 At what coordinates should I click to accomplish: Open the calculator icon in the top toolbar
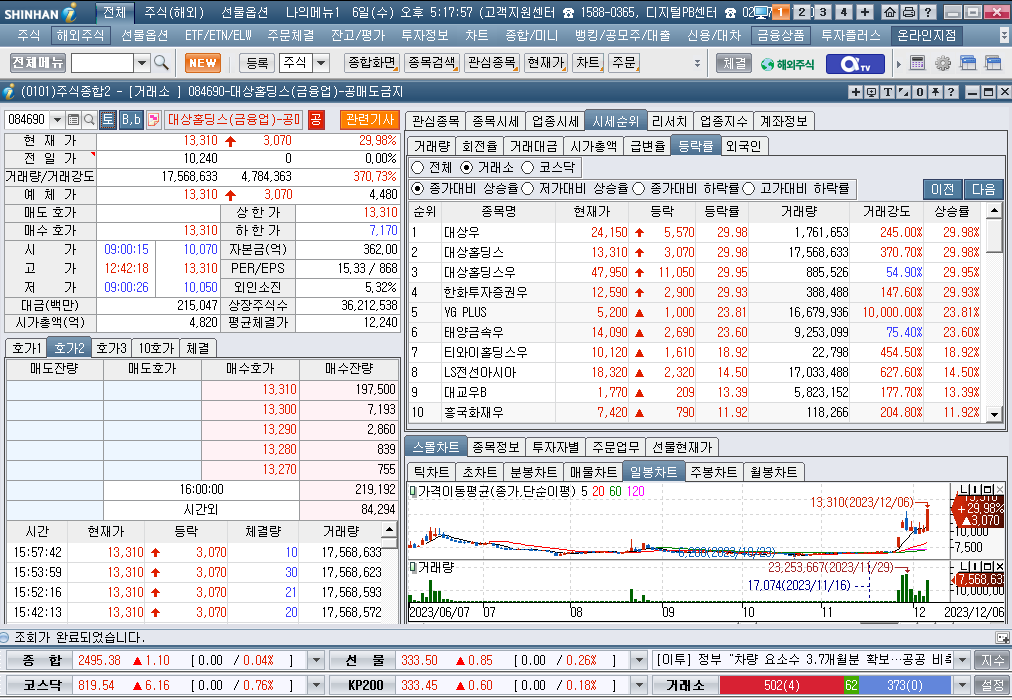(x=917, y=63)
